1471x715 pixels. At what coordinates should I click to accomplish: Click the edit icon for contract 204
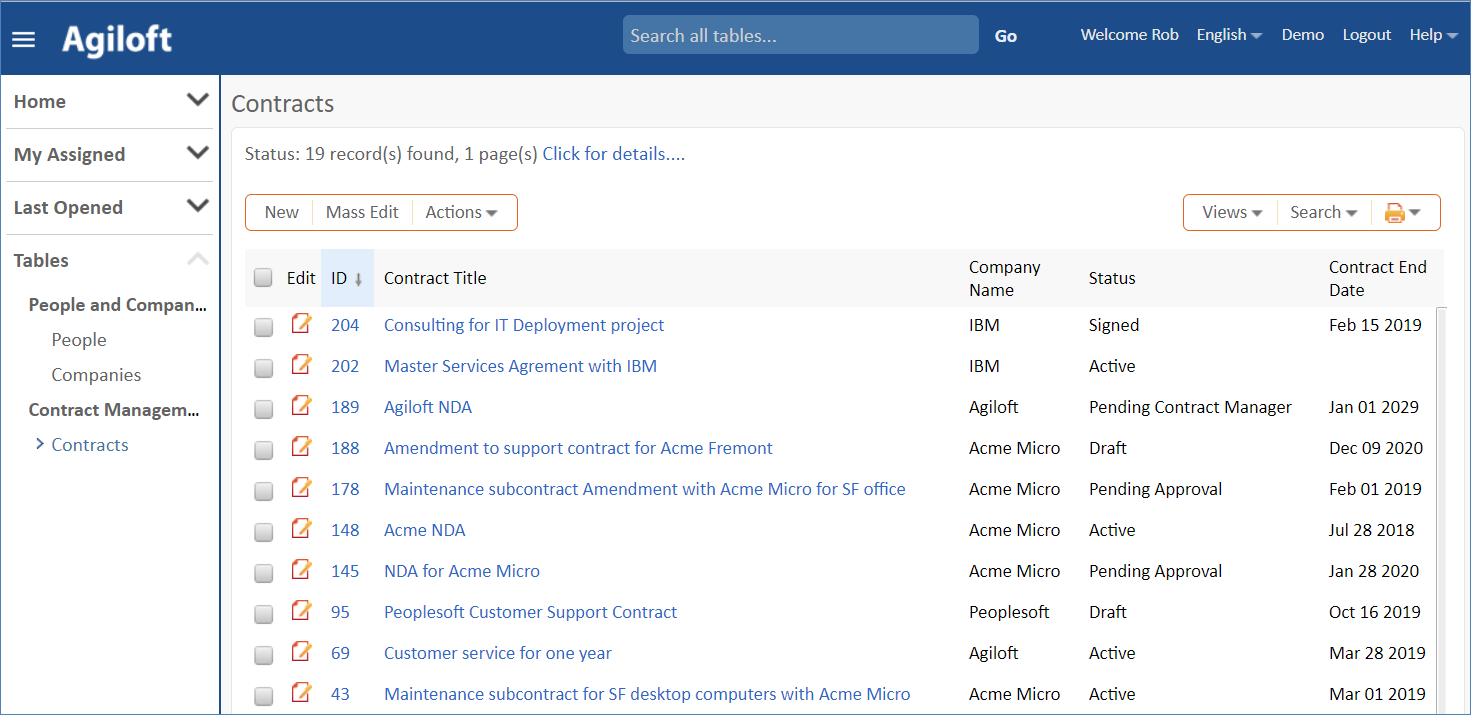tap(301, 325)
